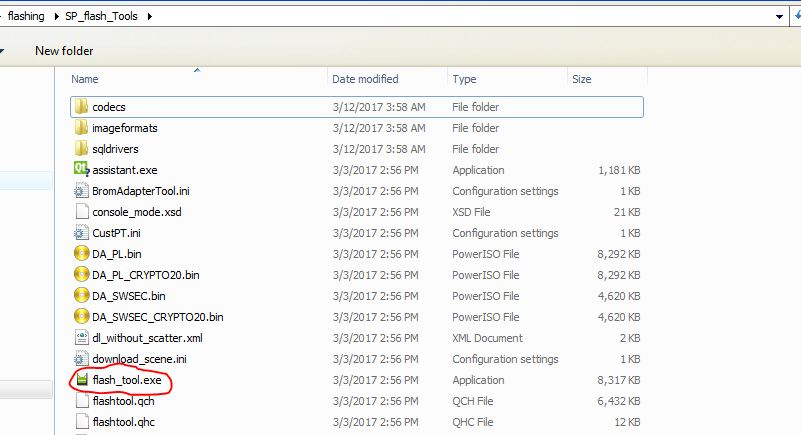Viewport: 801px width, 435px height.
Task: Select flash_tool.exe file name
Action: [x=127, y=380]
